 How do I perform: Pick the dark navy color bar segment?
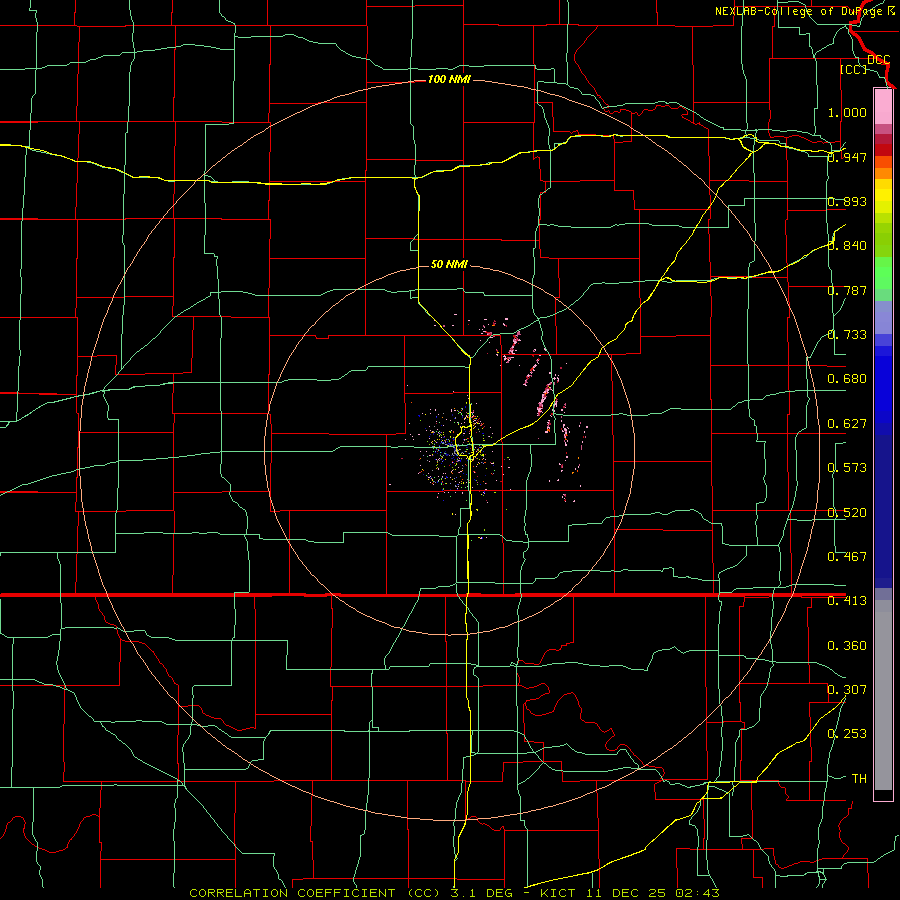pos(883,505)
